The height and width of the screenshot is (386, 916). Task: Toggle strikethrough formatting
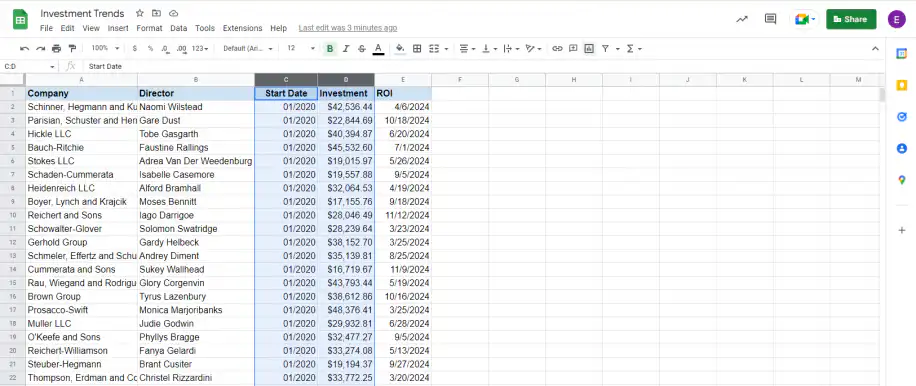click(x=362, y=48)
